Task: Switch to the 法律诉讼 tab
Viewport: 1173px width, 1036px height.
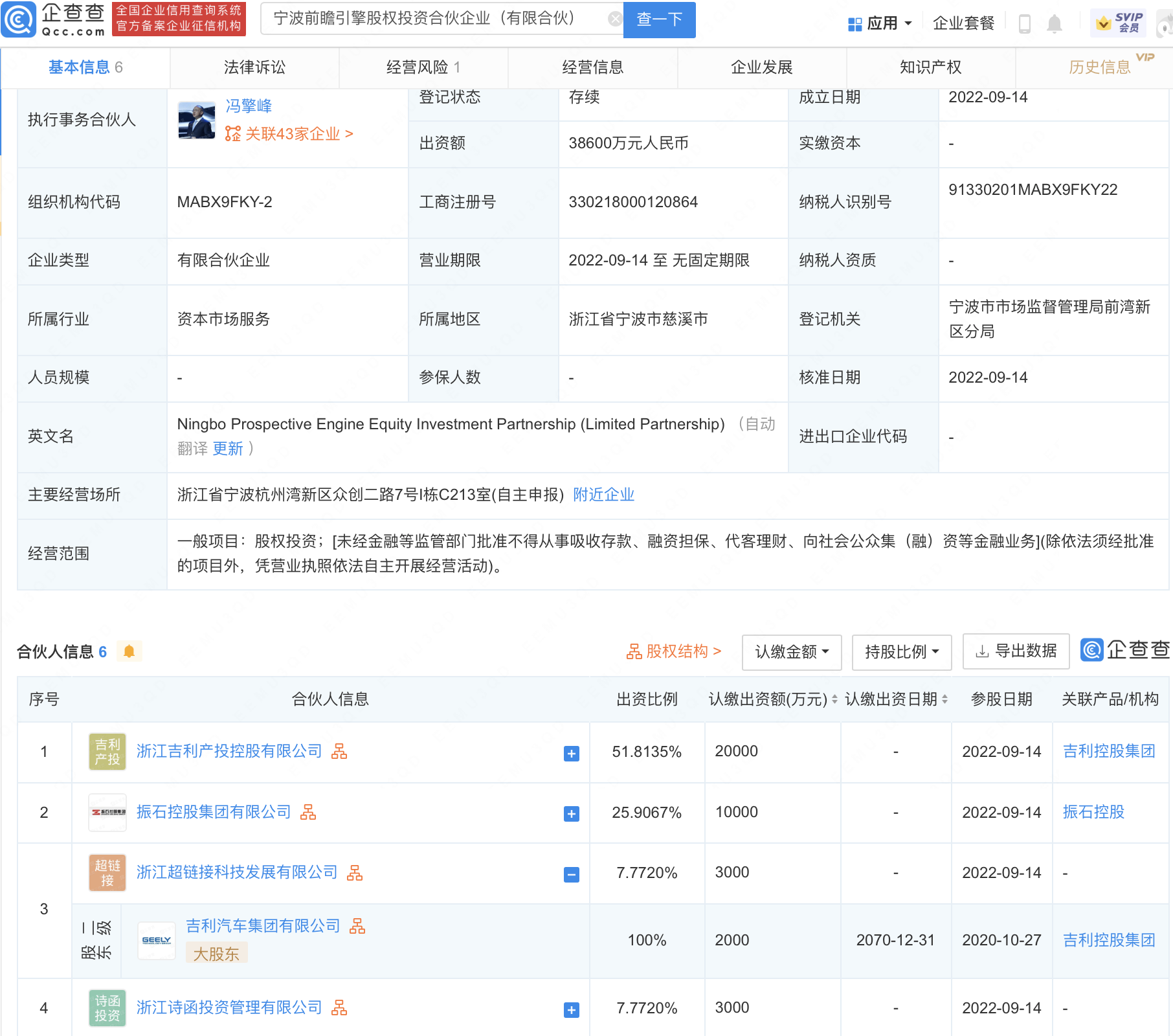Action: [254, 67]
